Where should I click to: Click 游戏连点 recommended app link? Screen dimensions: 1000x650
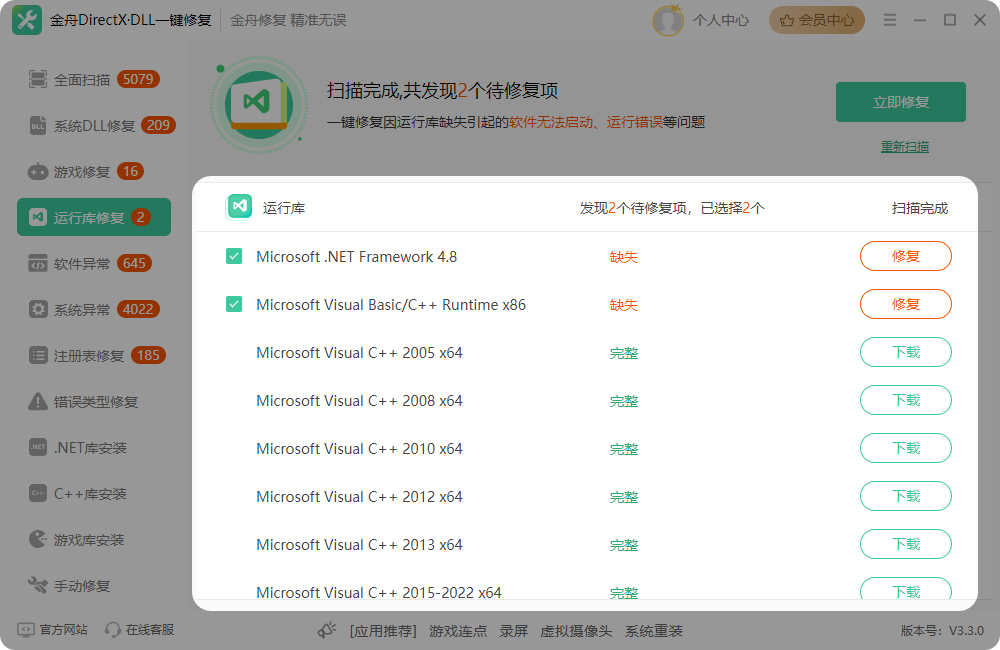(x=458, y=631)
